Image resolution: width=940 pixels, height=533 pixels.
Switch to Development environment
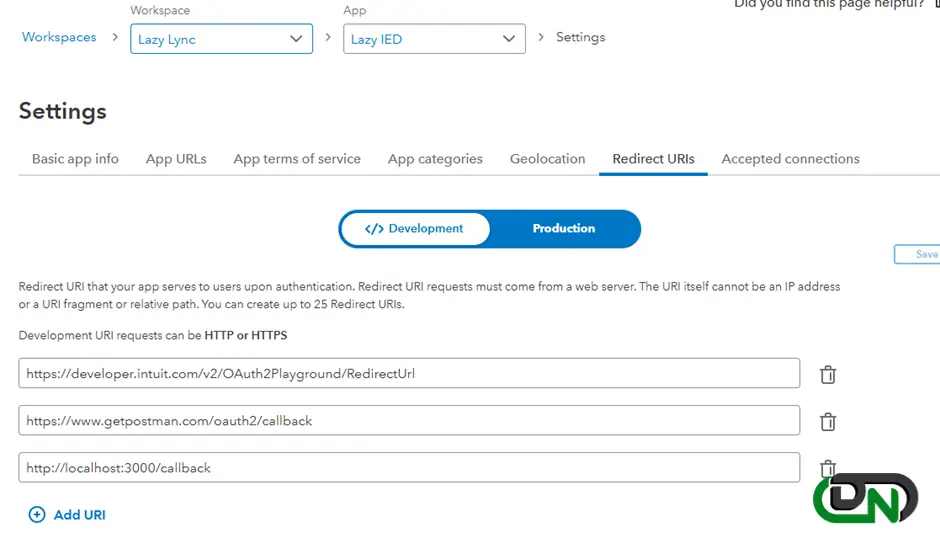415,228
